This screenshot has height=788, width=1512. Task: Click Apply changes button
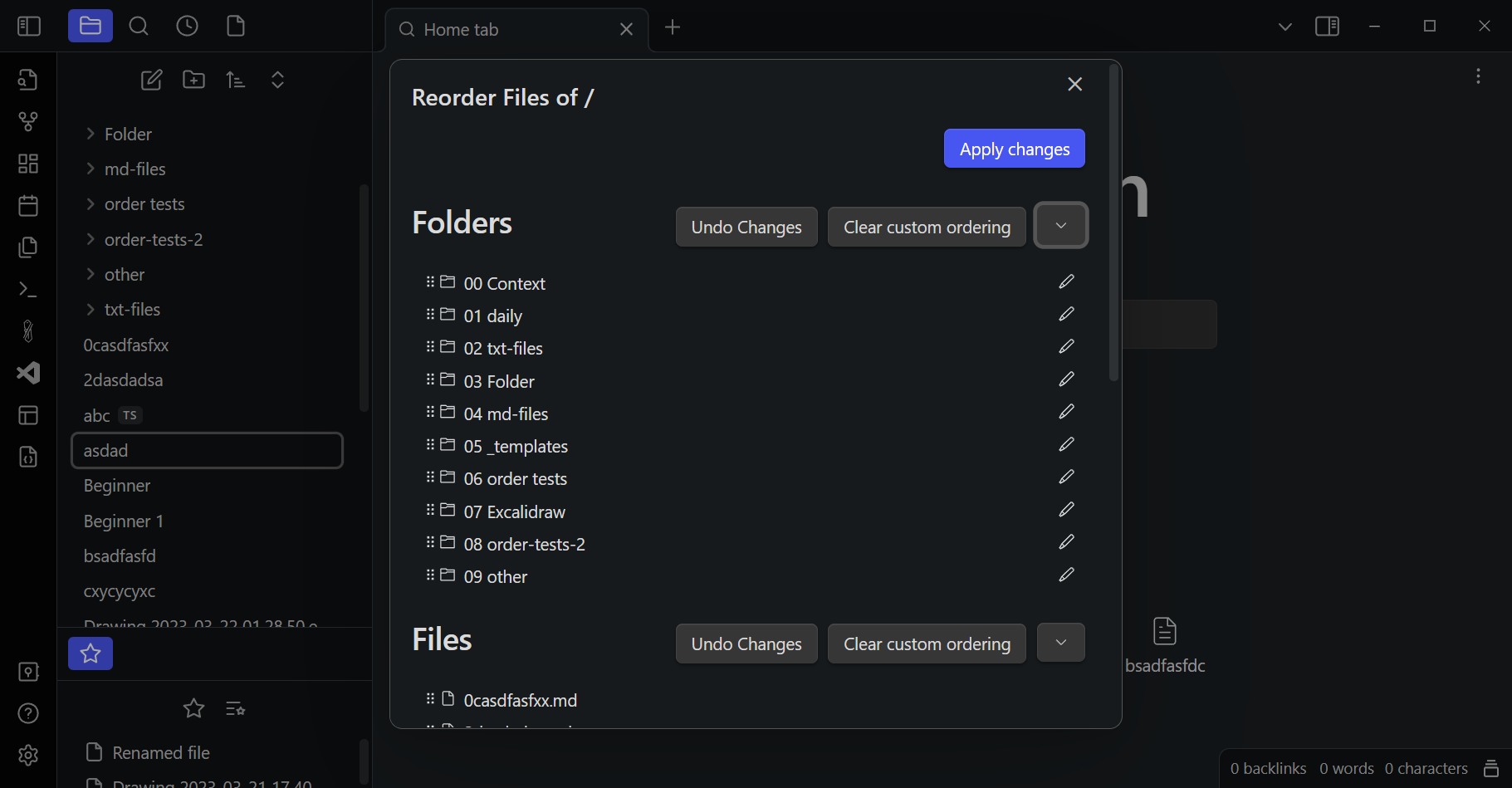pos(1015,149)
